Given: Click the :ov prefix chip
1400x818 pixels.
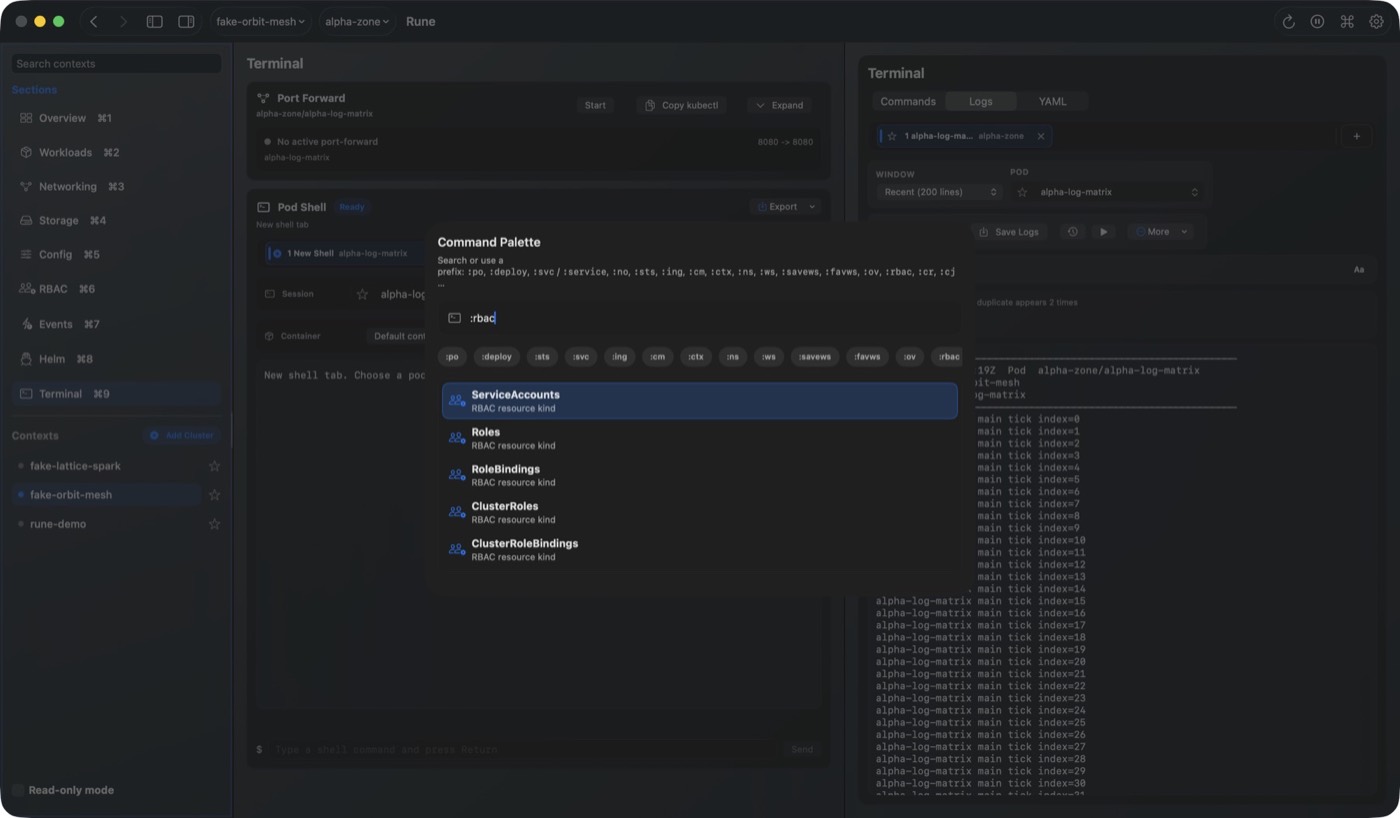Looking at the screenshot, I should (x=910, y=357).
